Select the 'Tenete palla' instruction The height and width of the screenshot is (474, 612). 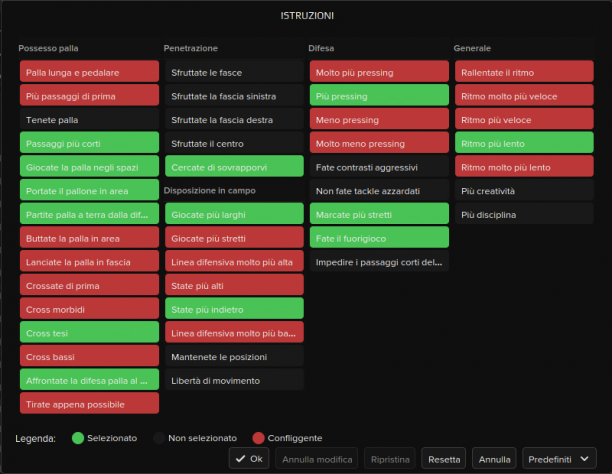(x=89, y=119)
